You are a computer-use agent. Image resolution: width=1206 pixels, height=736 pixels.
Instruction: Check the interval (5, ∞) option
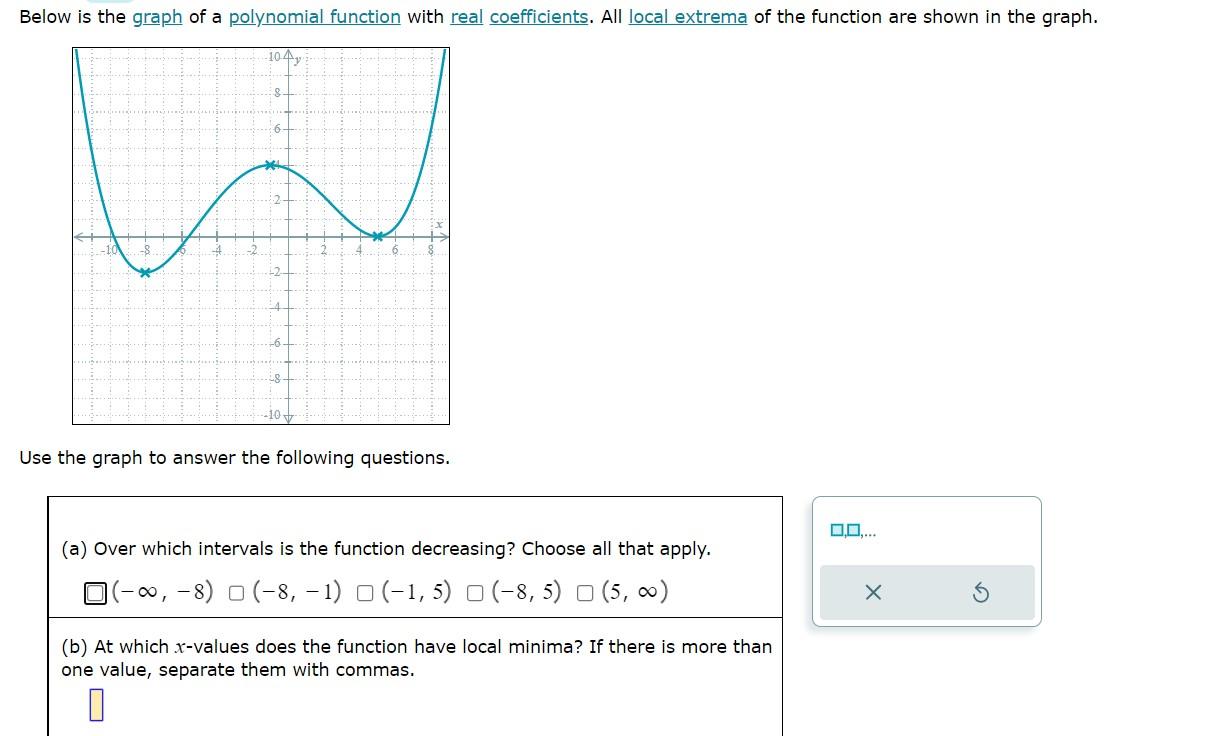point(583,592)
